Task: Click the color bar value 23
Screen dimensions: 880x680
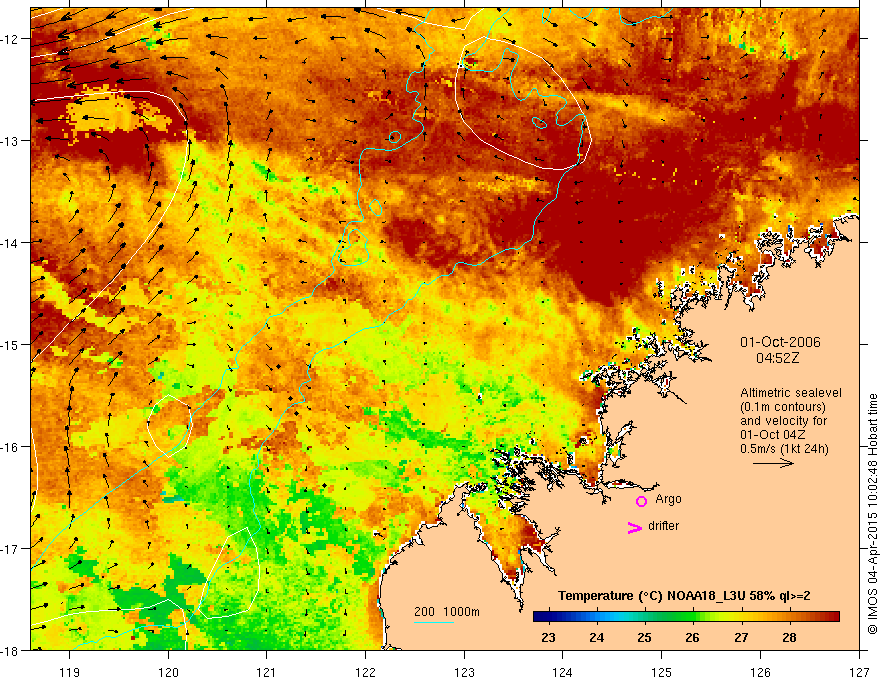Action: tap(548, 637)
